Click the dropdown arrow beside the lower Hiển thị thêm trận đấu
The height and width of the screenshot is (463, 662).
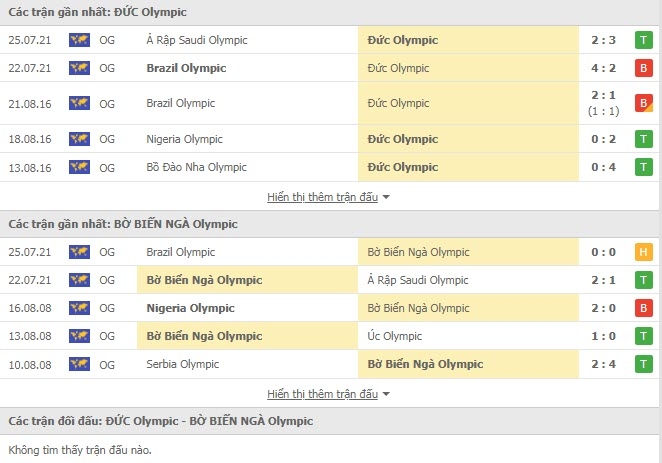pyautogui.click(x=386, y=394)
